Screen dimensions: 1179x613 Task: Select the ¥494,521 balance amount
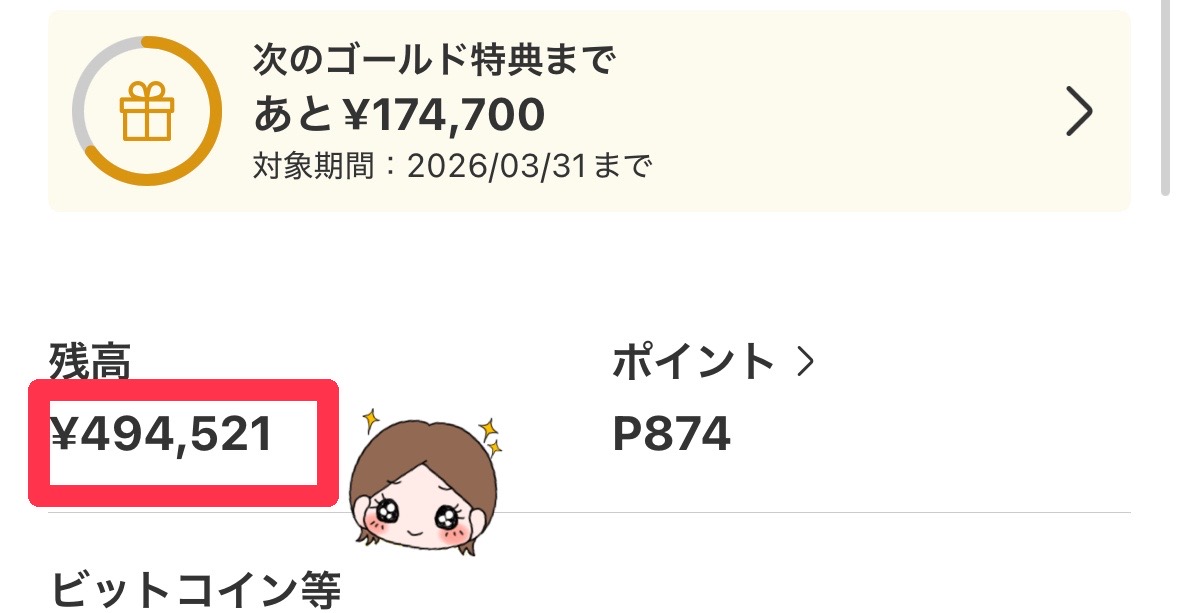[161, 435]
